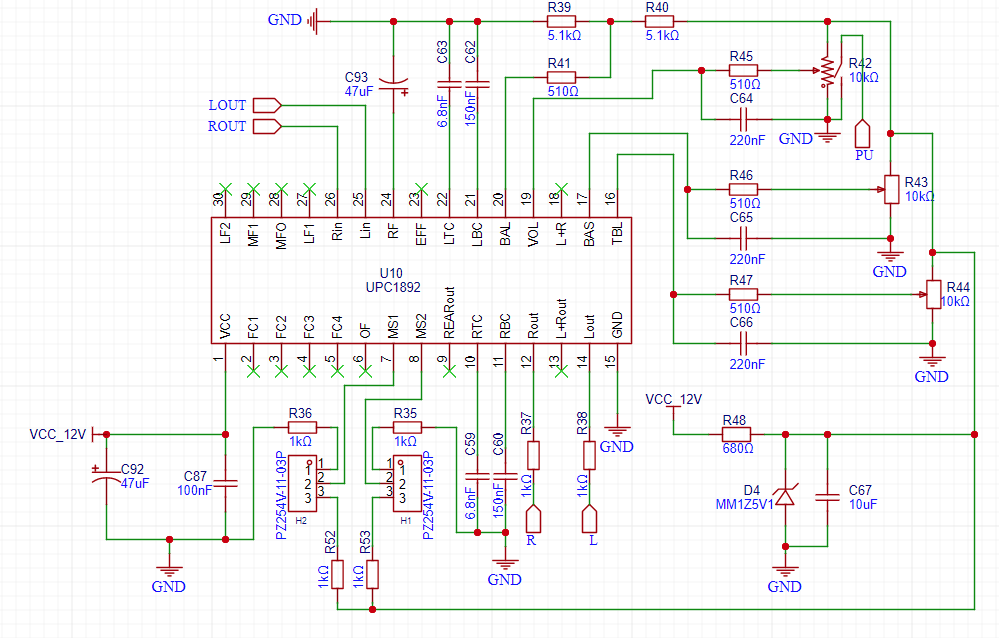Select header H1 connector symbol
Viewport: 999px width, 638px height.
(407, 483)
